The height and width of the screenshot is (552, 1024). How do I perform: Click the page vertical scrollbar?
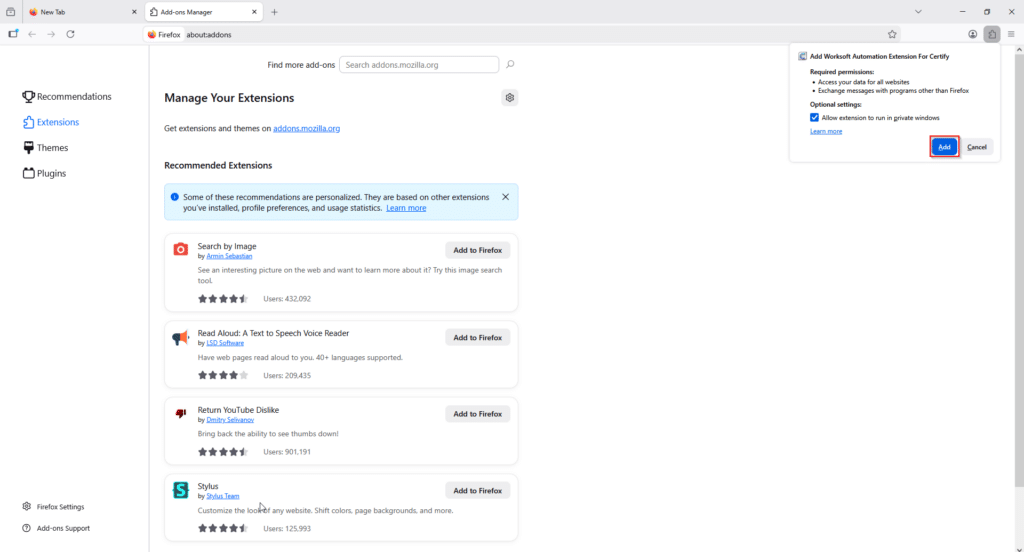[x=1019, y=271]
